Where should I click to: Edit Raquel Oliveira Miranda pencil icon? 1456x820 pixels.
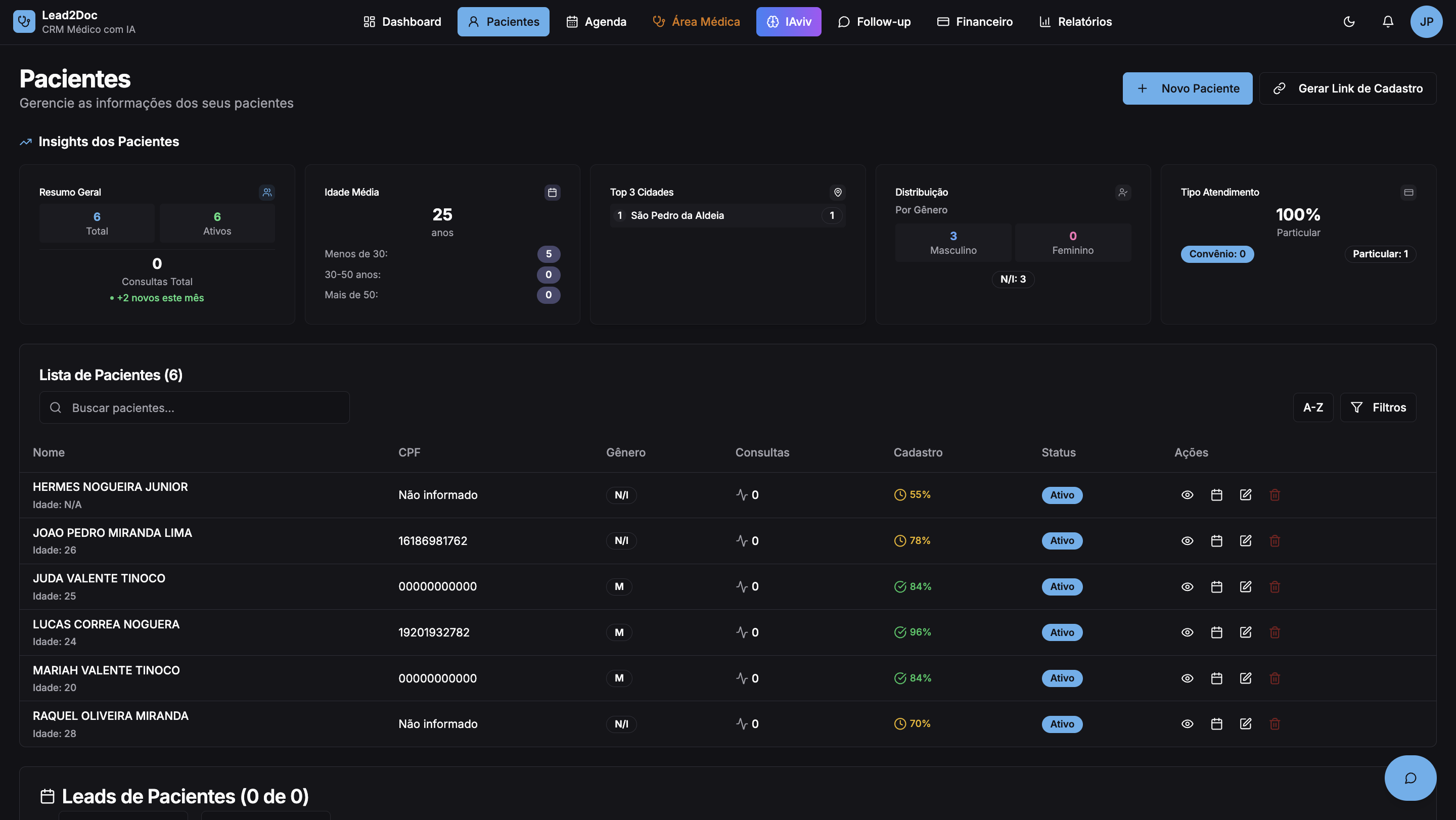(1245, 724)
